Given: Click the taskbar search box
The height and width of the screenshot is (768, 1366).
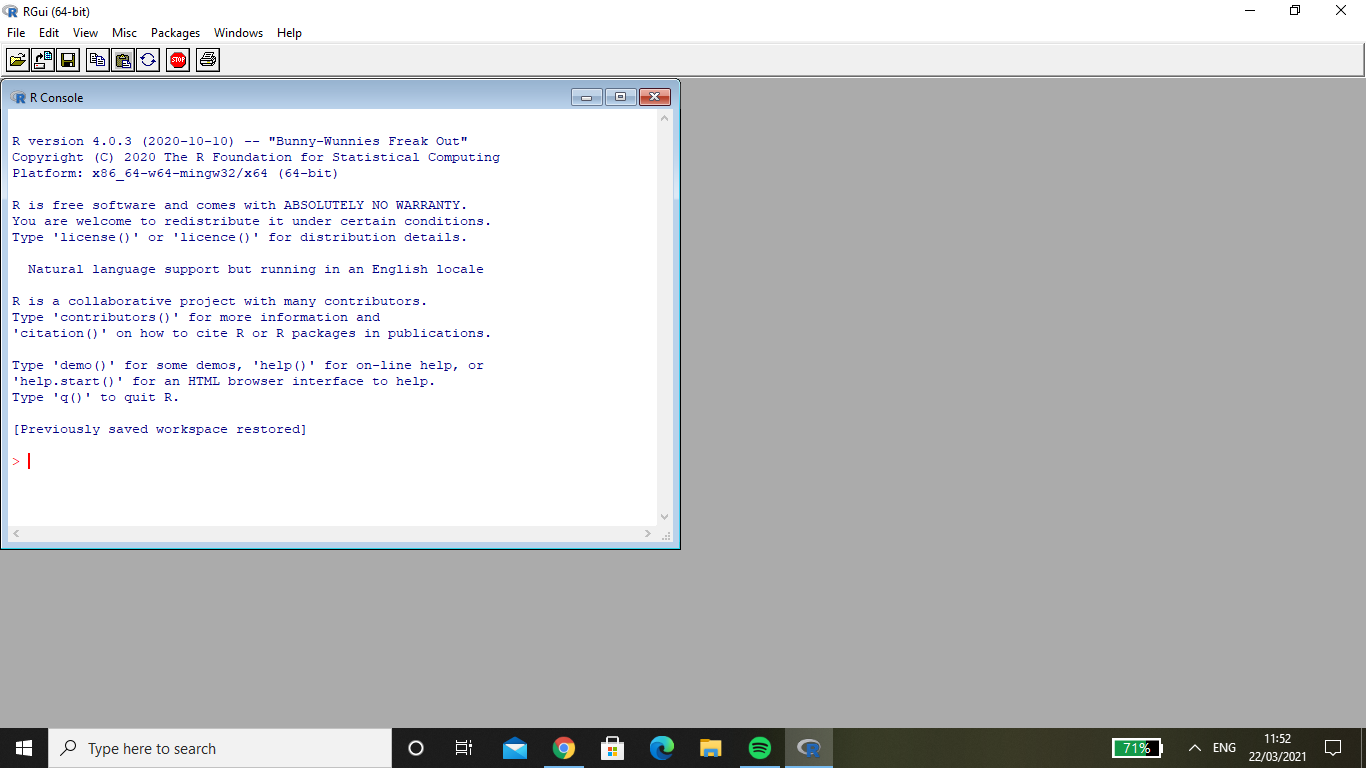Looking at the screenshot, I should click(220, 748).
